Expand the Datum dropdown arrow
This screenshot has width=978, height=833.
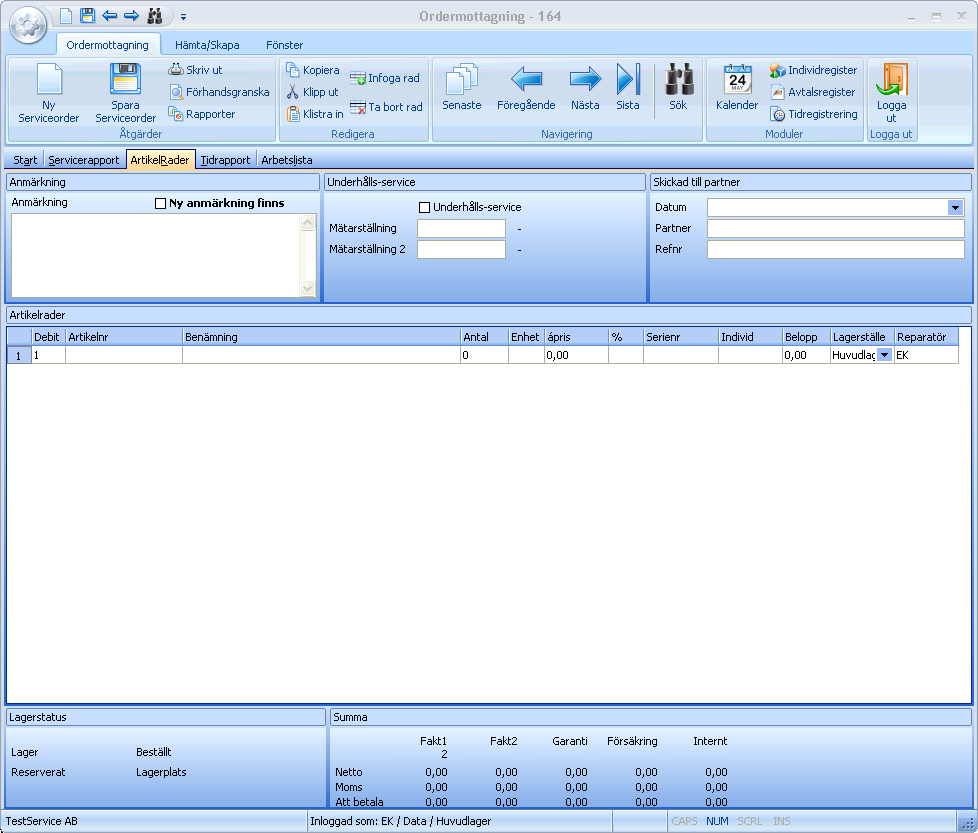(955, 208)
